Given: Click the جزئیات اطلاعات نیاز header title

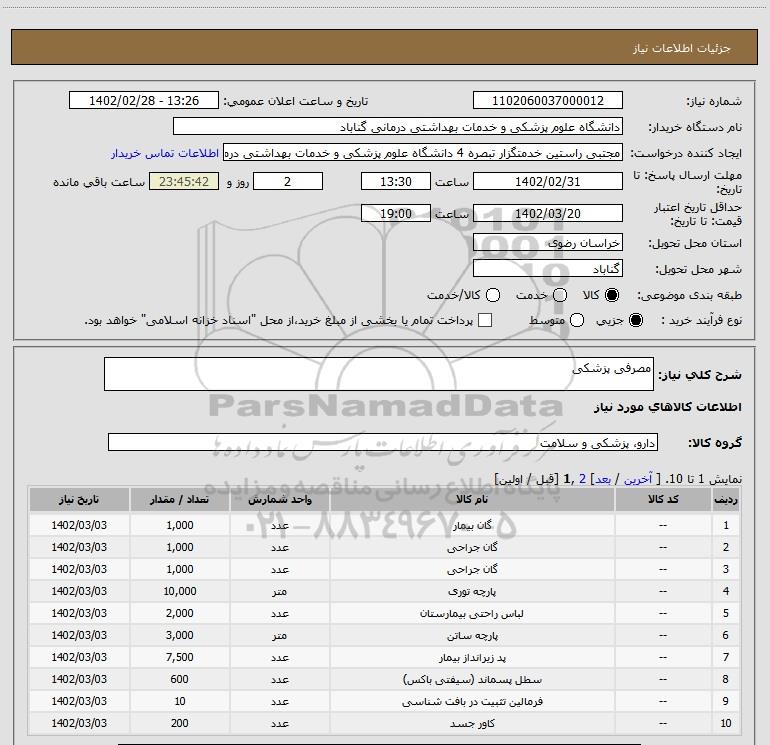Looking at the screenshot, I should pos(682,48).
